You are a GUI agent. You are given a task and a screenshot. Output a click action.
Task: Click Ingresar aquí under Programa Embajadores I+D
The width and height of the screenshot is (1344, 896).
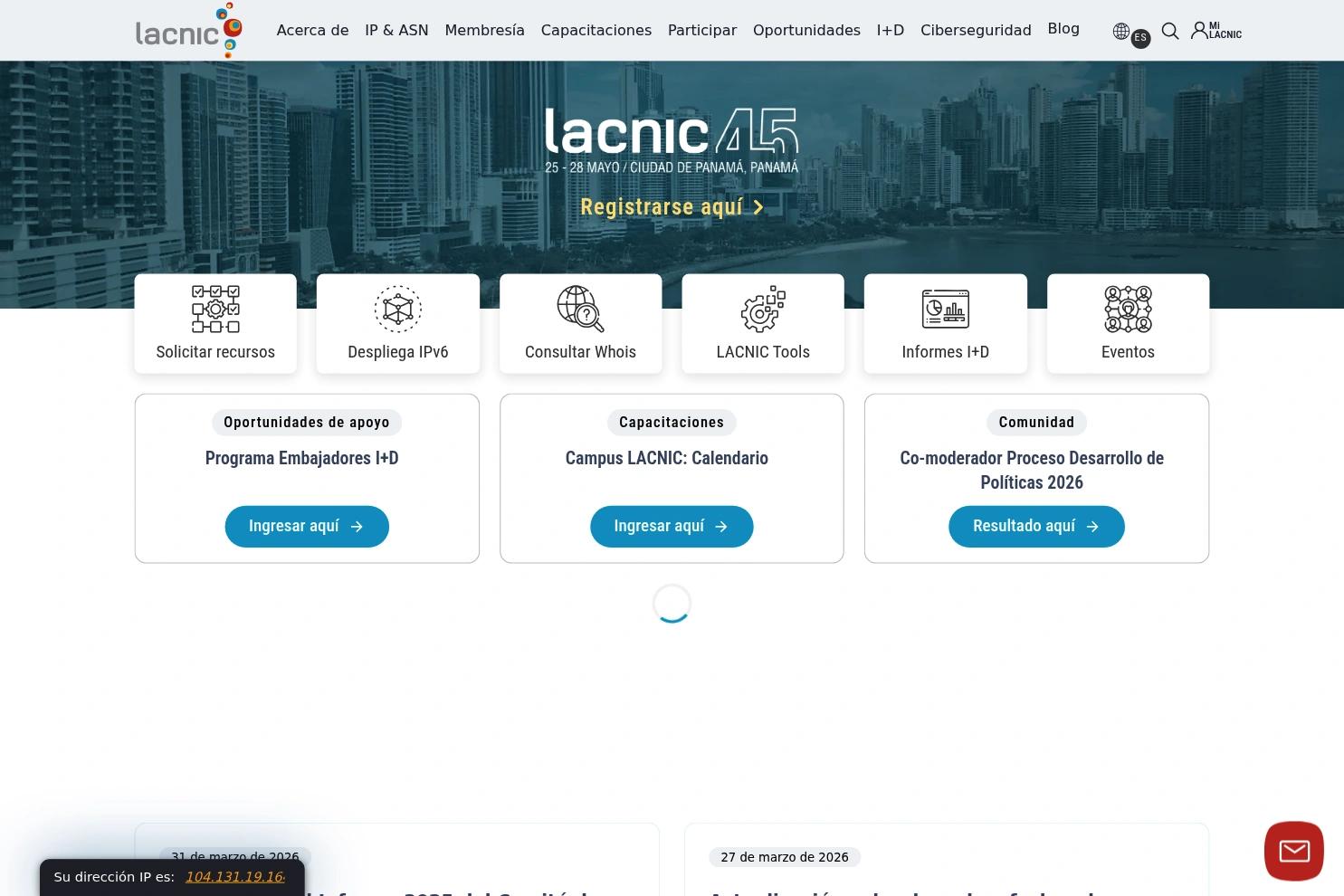coord(307,527)
